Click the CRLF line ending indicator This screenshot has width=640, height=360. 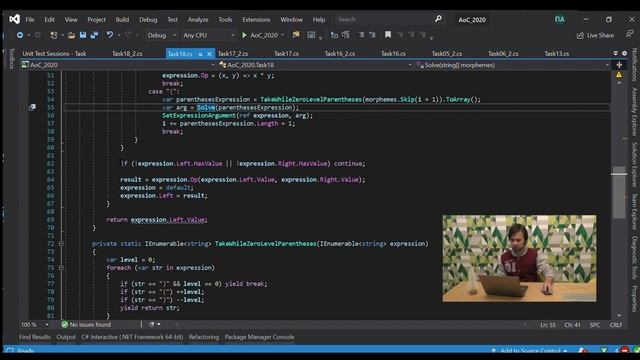616,325
